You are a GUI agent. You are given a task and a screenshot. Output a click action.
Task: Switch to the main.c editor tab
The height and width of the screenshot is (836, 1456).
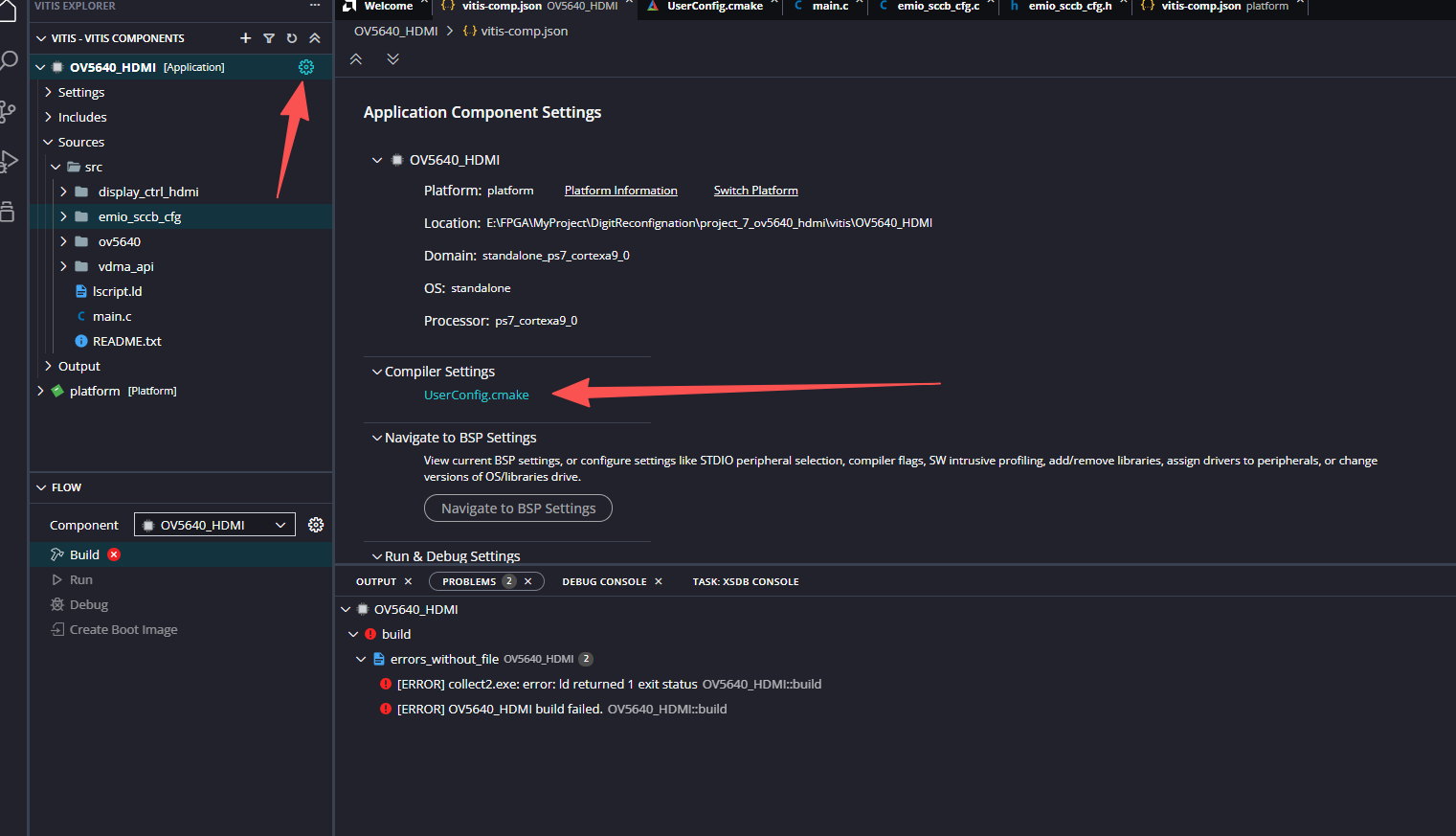click(x=830, y=6)
